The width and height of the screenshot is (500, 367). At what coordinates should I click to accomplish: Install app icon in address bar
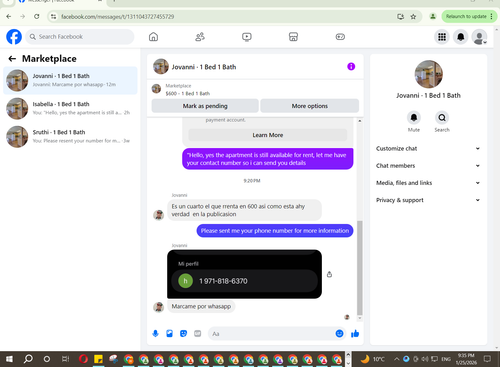(400, 16)
